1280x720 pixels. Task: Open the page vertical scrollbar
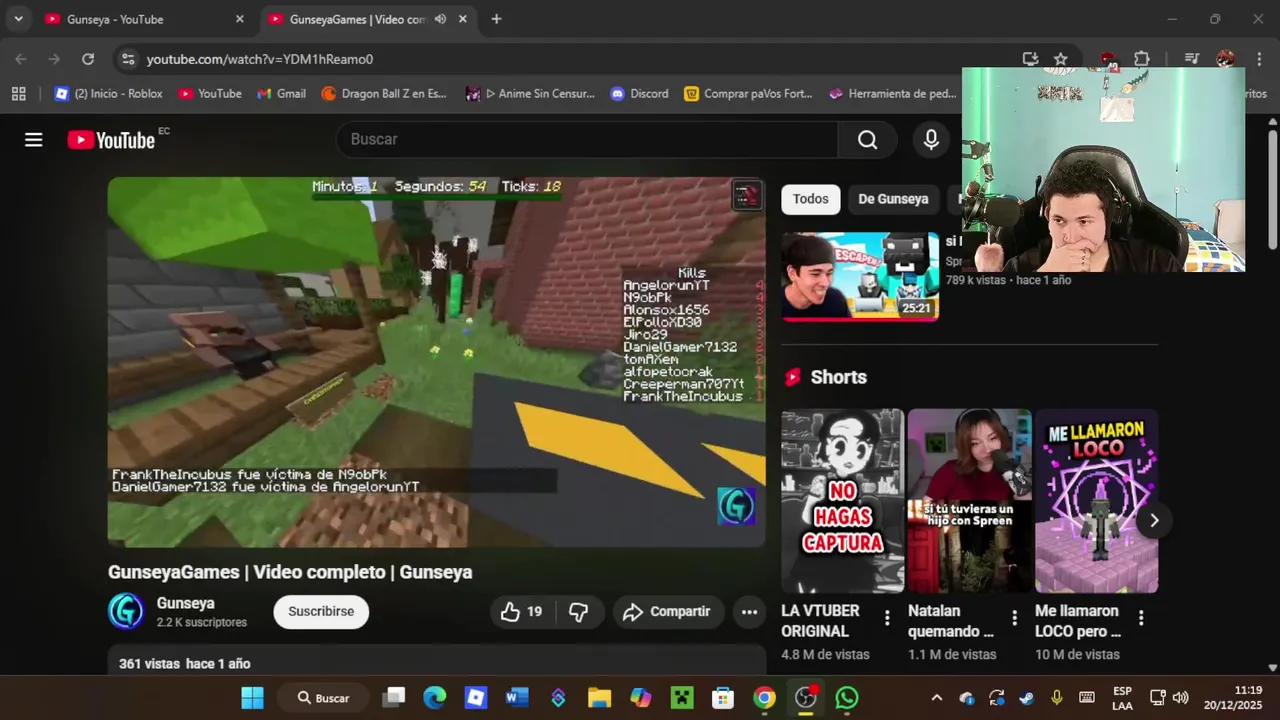click(x=1272, y=190)
